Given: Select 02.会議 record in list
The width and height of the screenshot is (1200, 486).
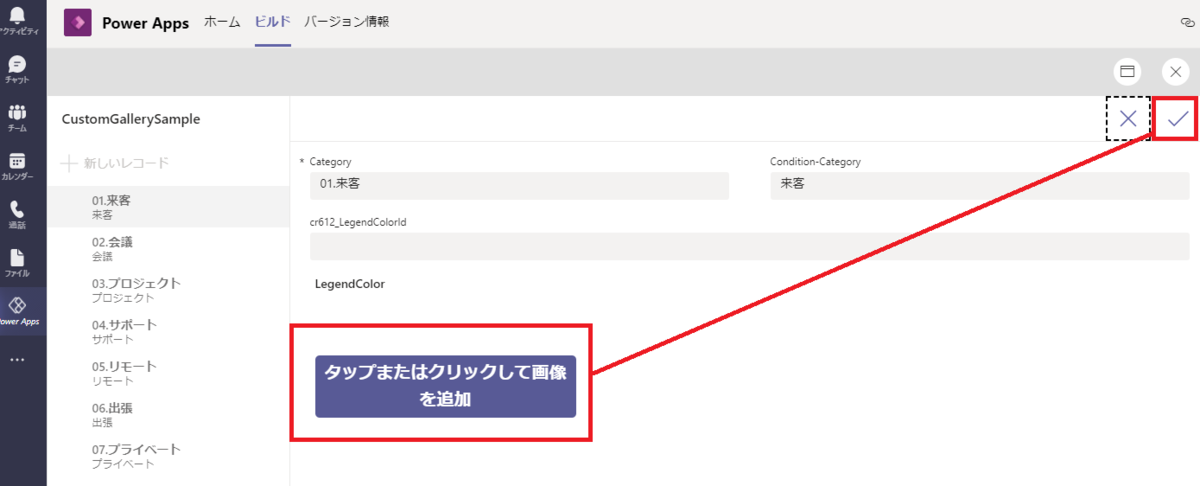Looking at the screenshot, I should click(168, 249).
